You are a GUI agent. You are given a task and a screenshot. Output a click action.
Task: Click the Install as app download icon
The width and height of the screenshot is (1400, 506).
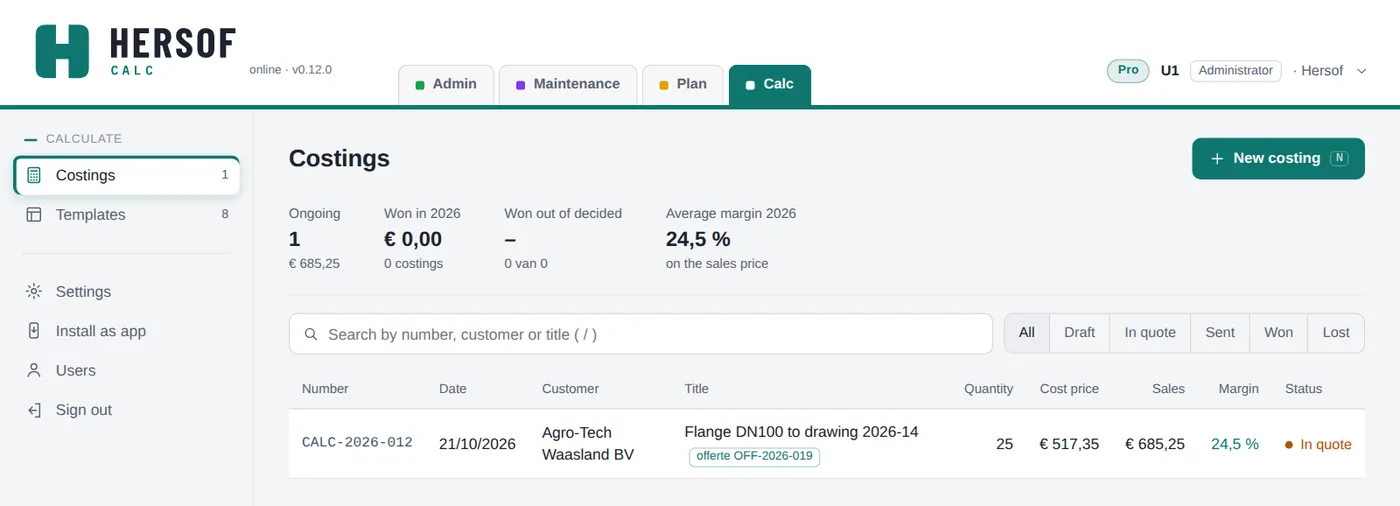click(x=34, y=331)
